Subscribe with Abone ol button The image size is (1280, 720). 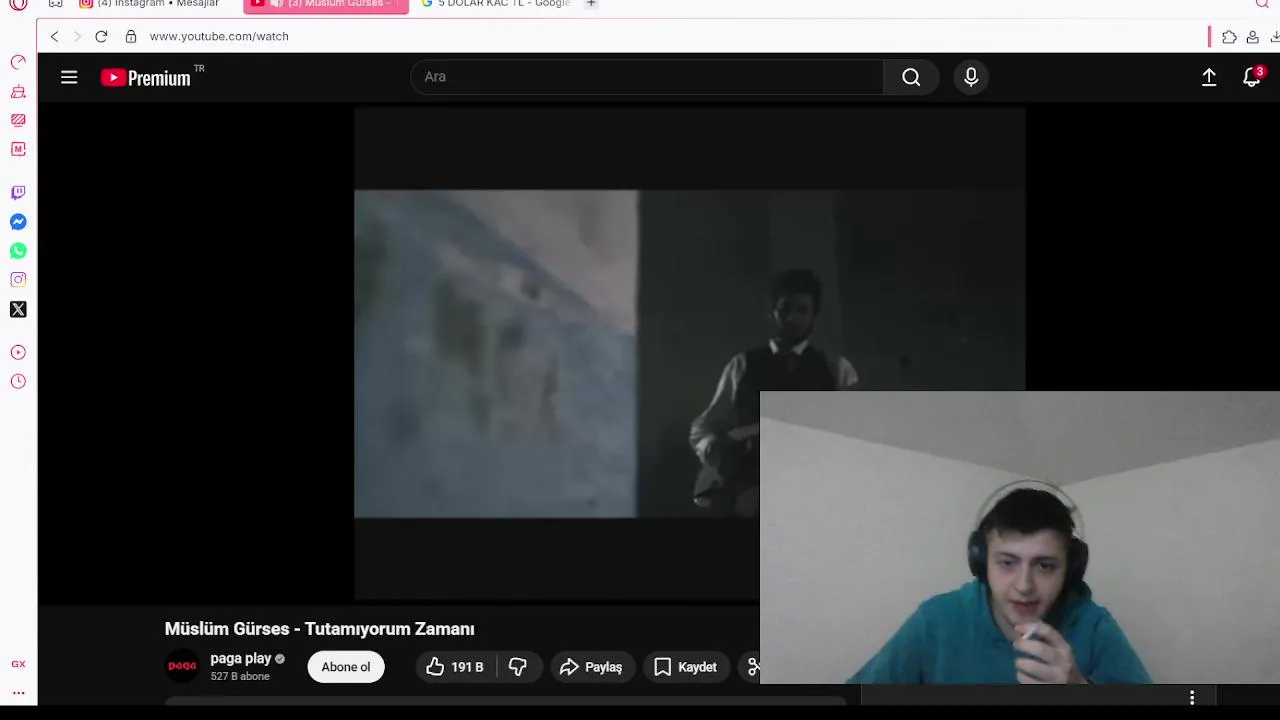tap(346, 667)
